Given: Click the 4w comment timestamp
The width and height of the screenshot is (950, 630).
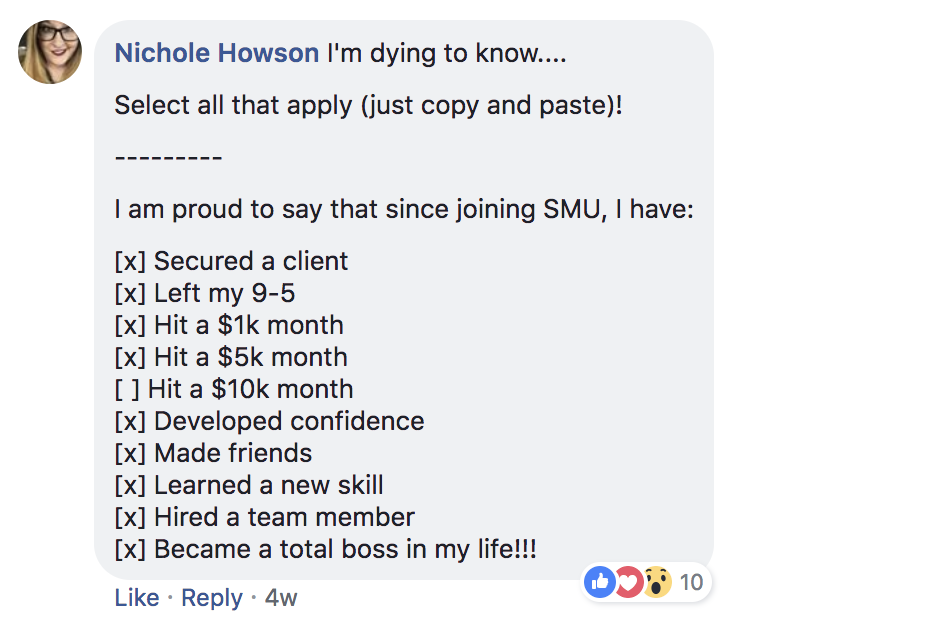Looking at the screenshot, I should [281, 598].
